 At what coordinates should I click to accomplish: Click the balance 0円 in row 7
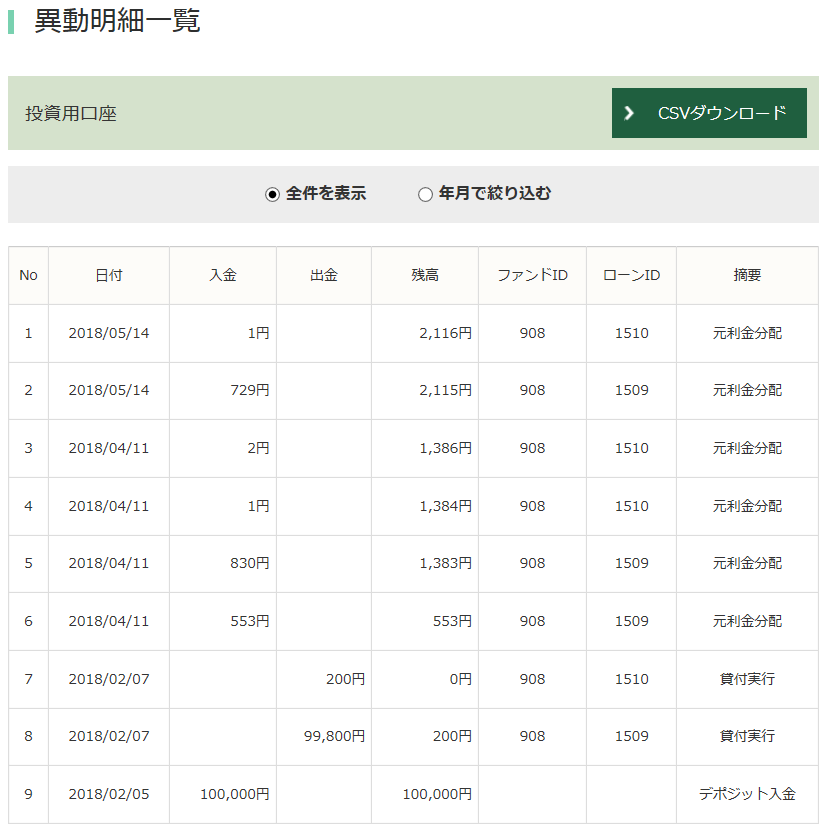point(460,679)
